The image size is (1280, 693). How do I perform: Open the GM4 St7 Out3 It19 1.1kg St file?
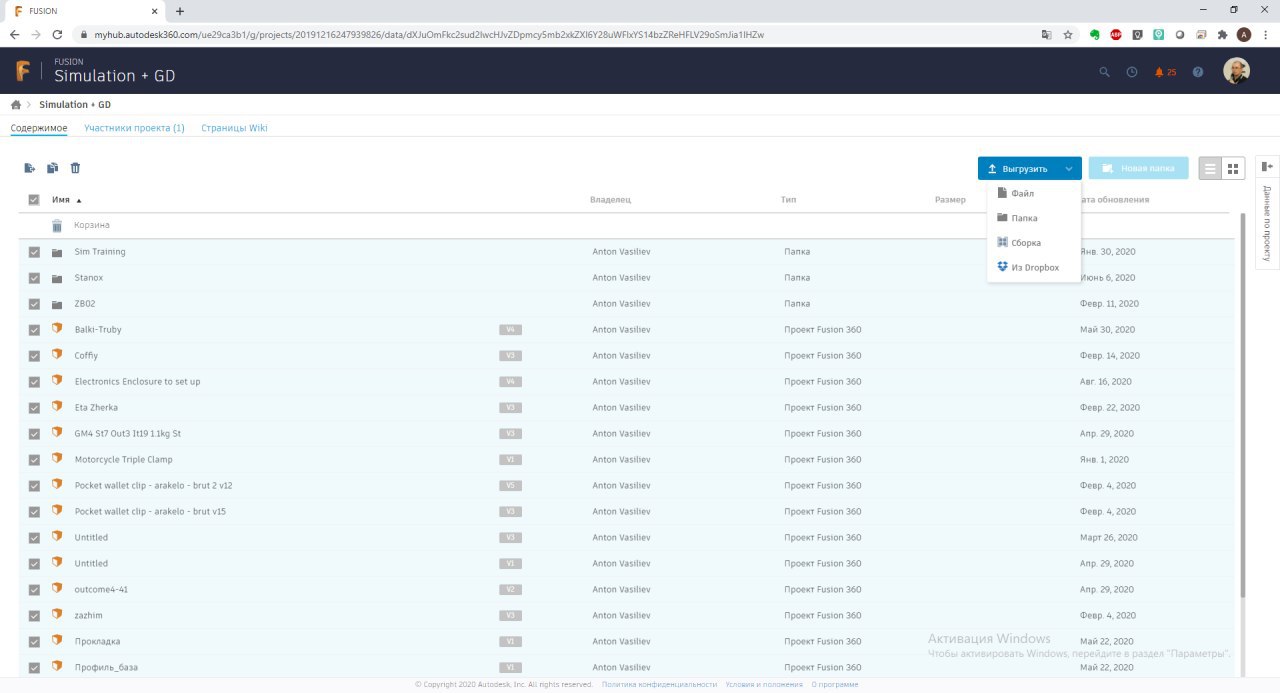(x=127, y=434)
